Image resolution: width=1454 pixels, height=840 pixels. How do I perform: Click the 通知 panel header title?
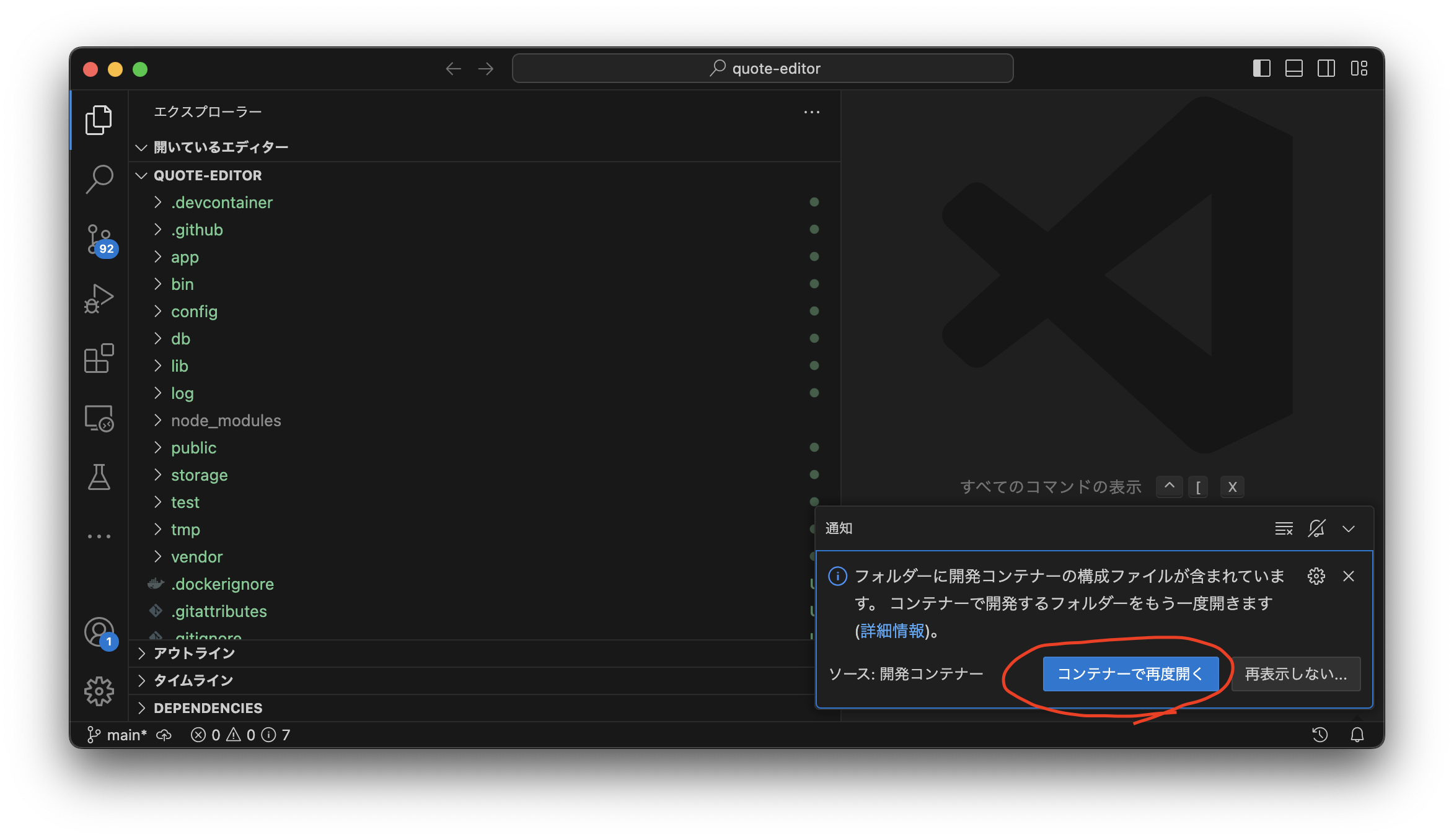[x=839, y=528]
